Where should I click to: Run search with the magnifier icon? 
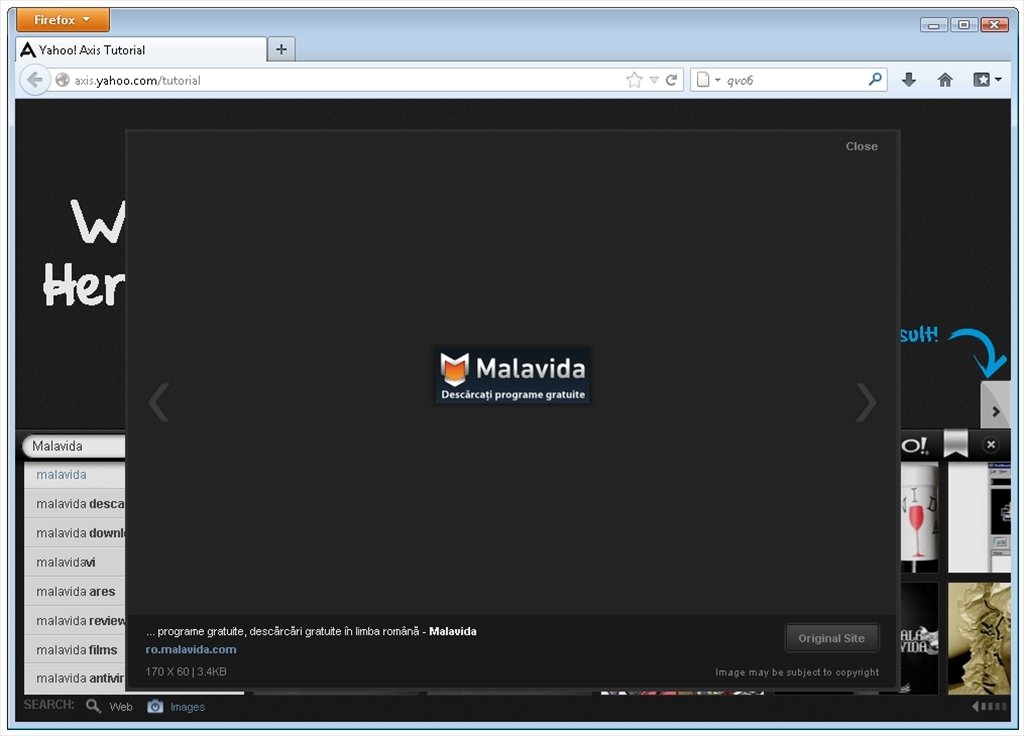coord(875,80)
